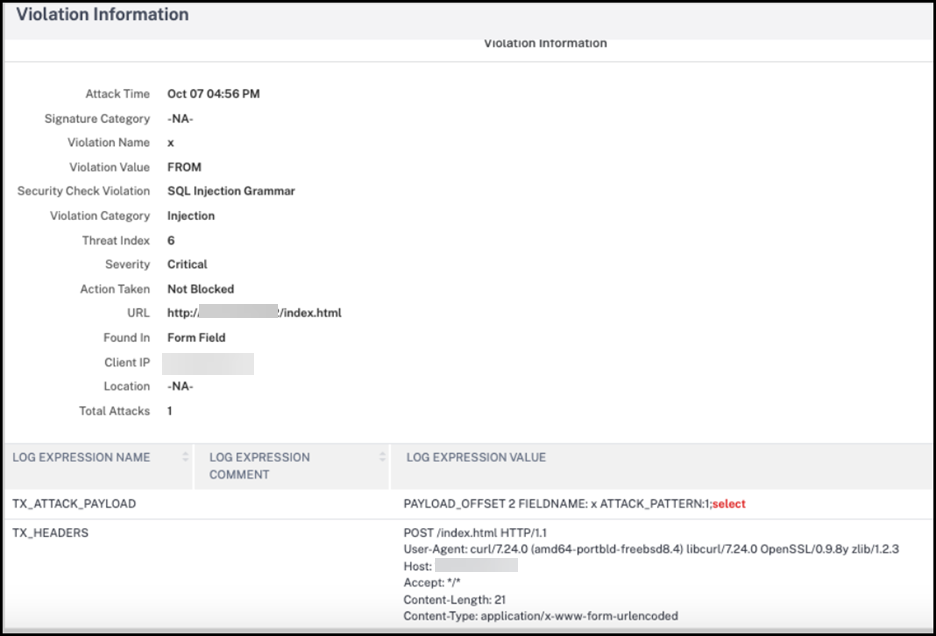Select the bold Violation Information page title

(x=102, y=14)
